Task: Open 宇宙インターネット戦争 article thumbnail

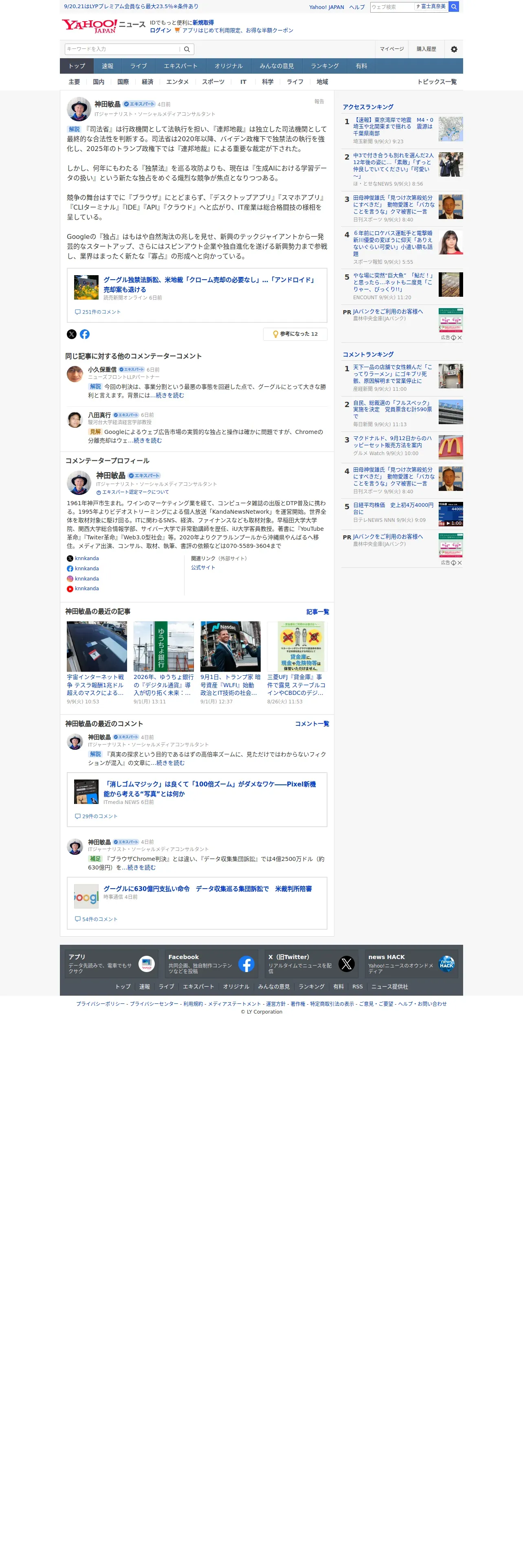Action: 97,646
